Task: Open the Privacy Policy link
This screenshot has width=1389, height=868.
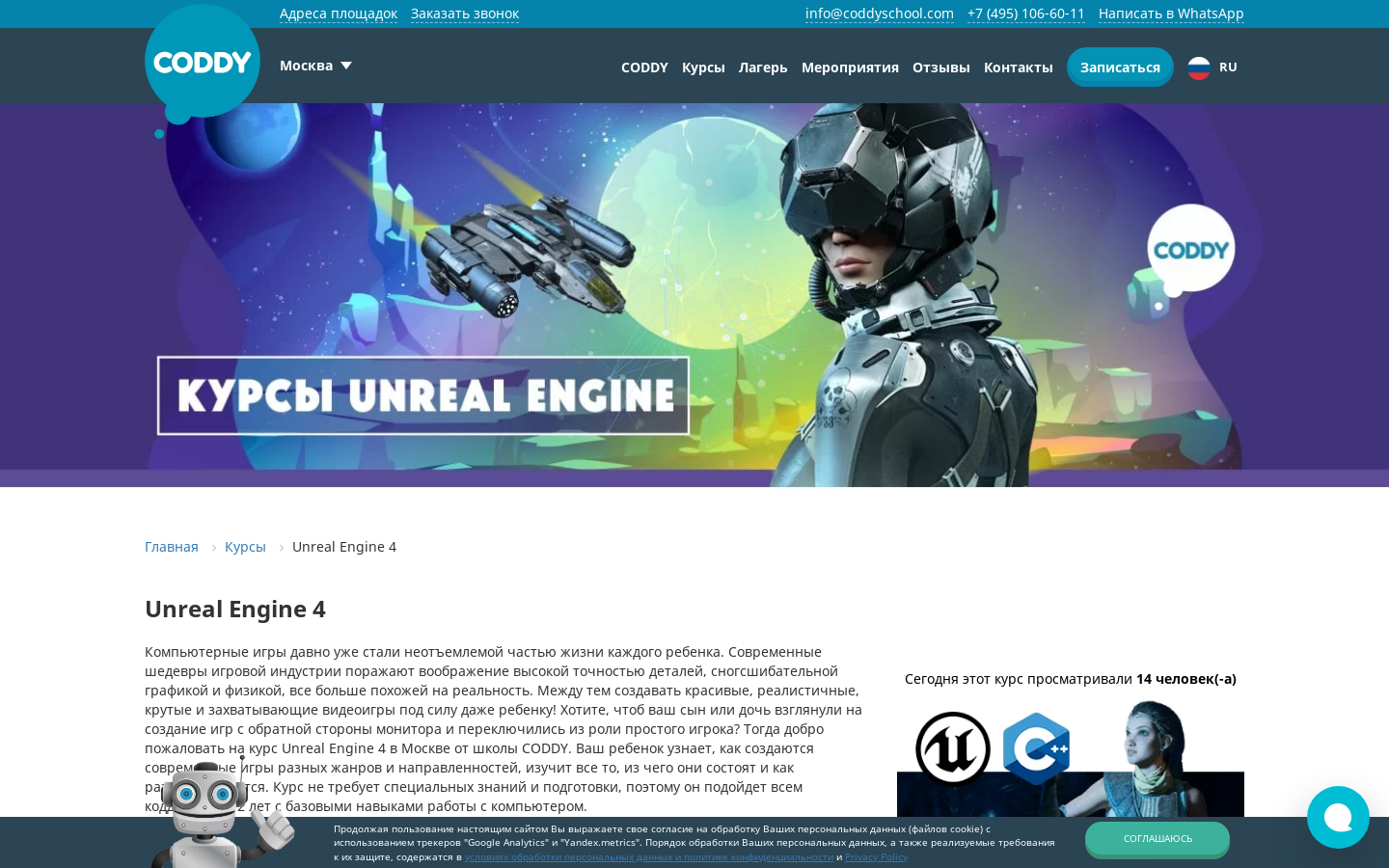Action: pyautogui.click(x=876, y=856)
